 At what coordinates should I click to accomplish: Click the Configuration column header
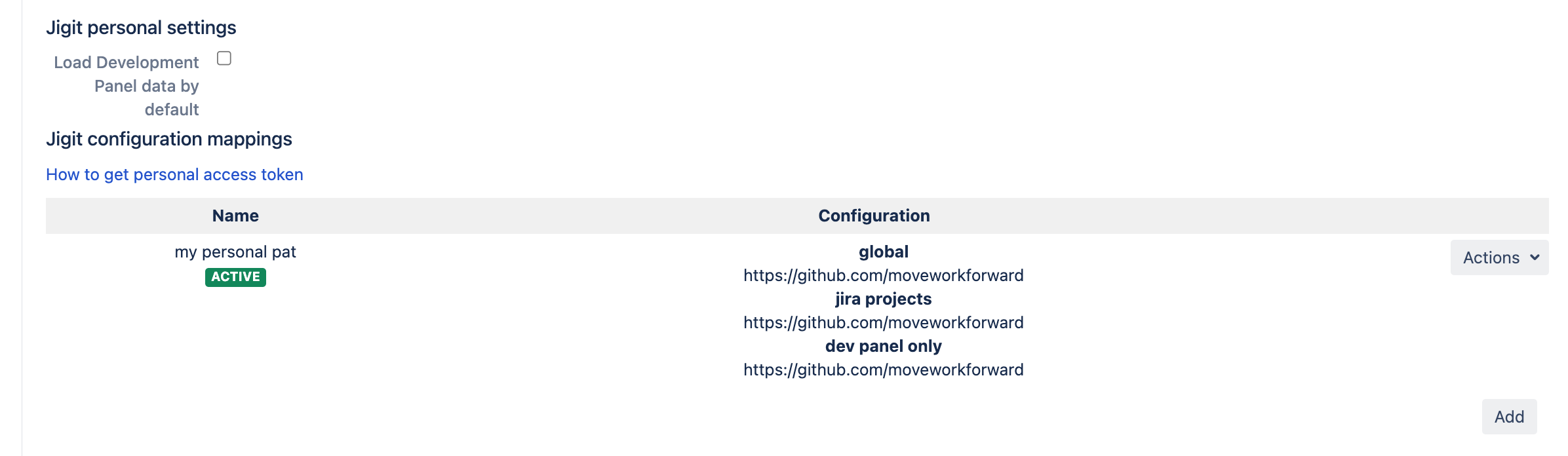[x=874, y=216]
